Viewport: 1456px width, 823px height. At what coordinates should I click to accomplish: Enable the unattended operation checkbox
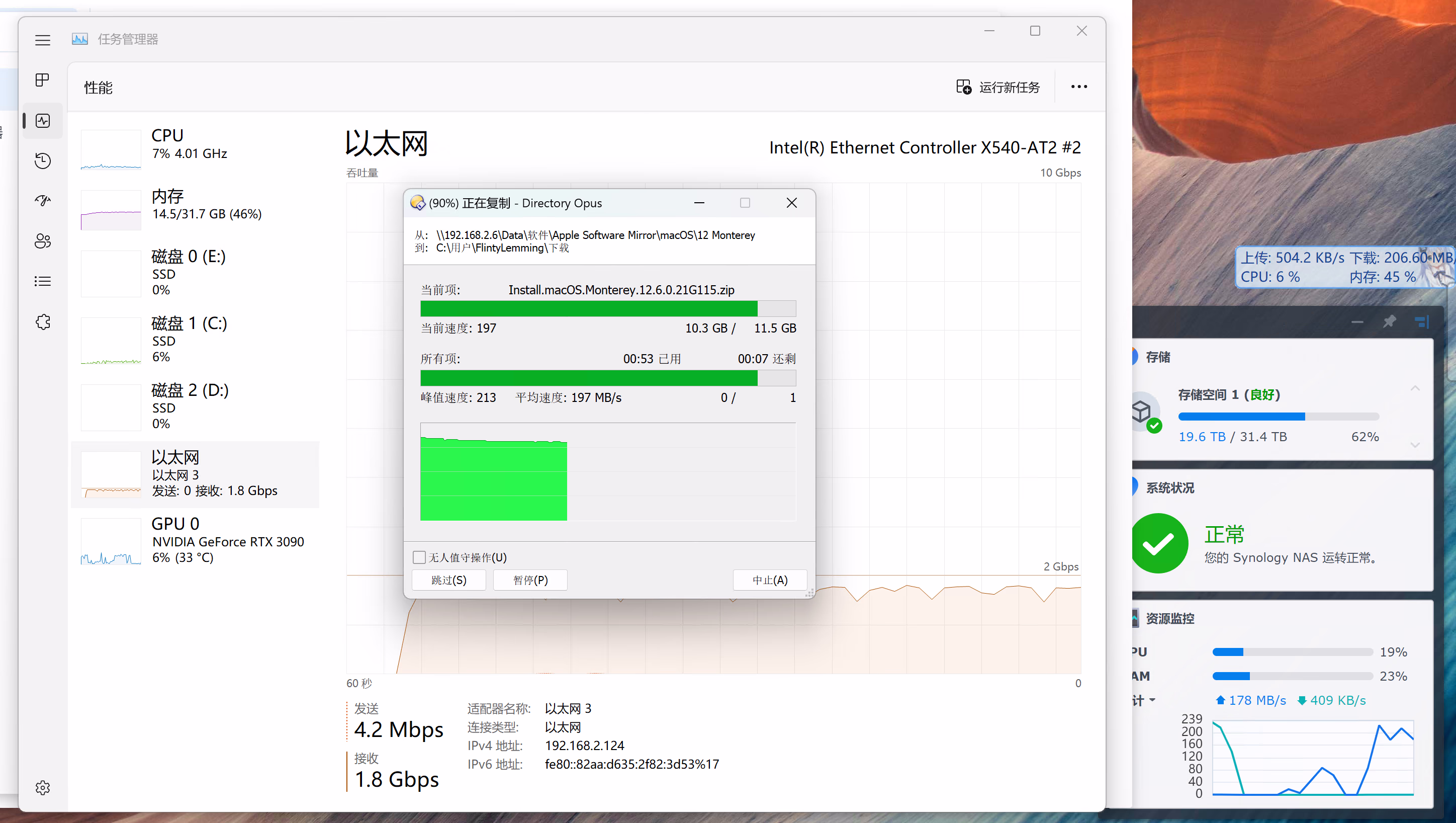pos(419,557)
